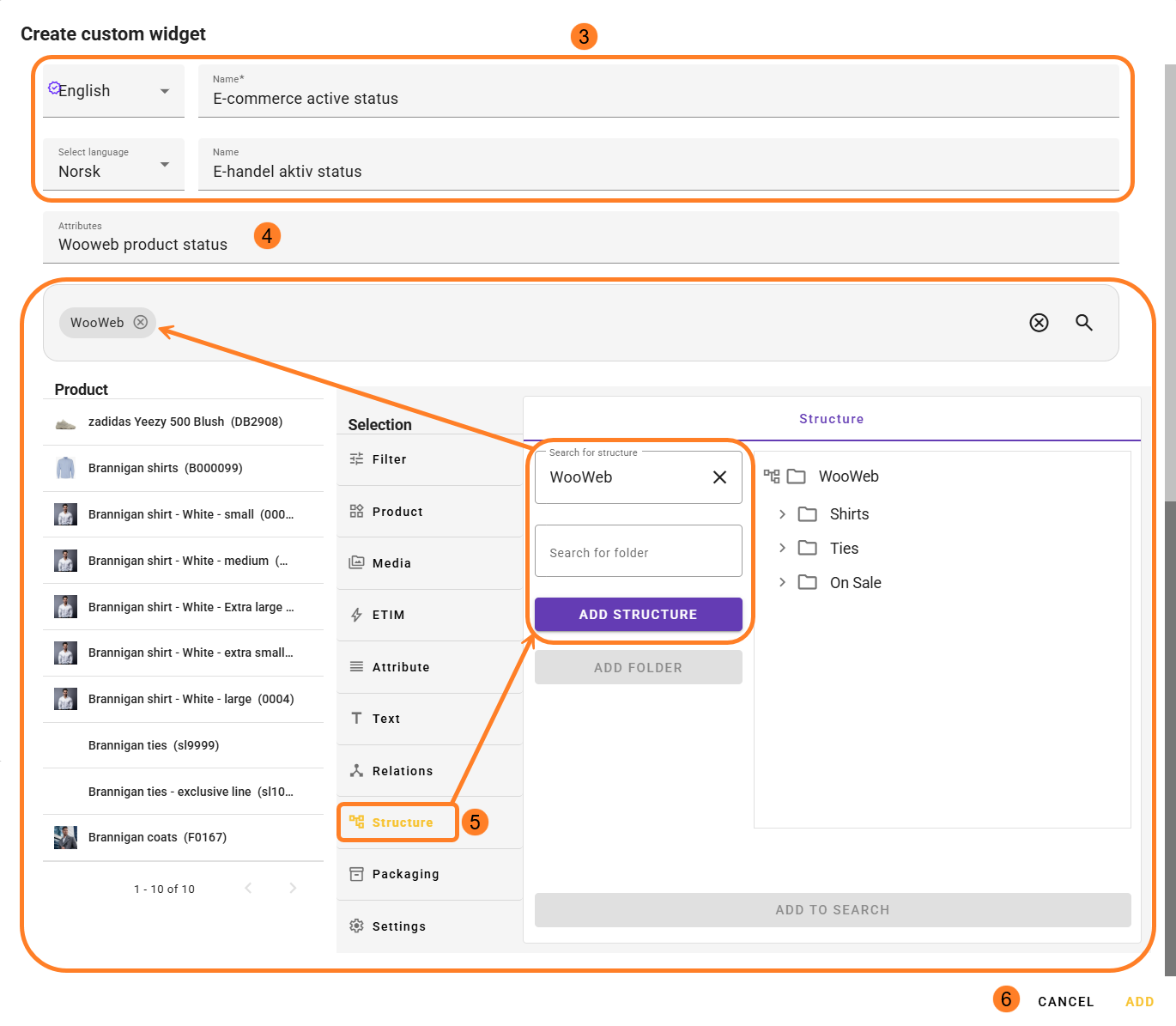1176x1026 pixels.
Task: Open the Settings selection option
Action: [398, 926]
